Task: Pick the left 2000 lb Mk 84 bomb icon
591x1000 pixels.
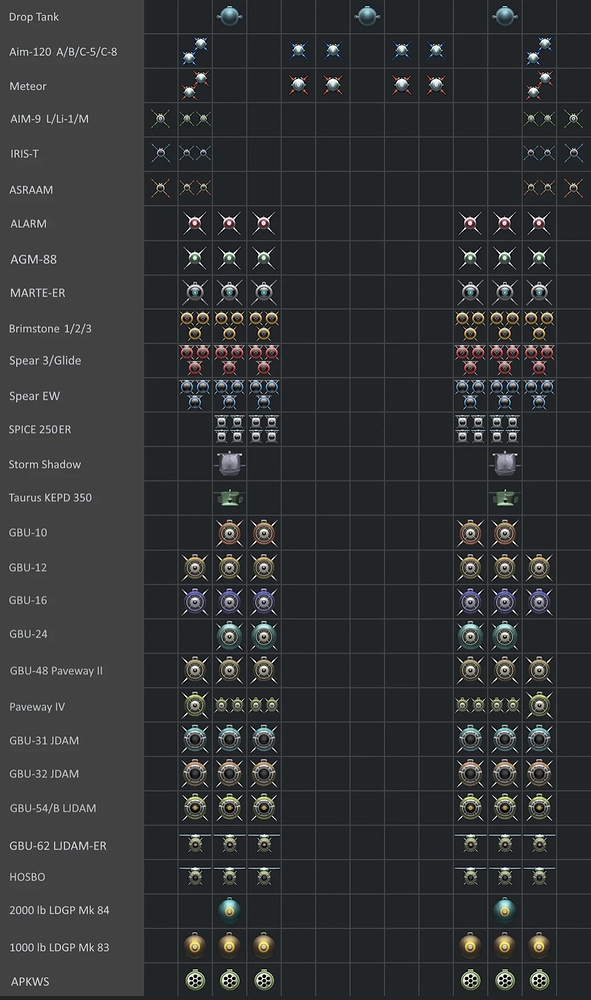Action: [230, 910]
